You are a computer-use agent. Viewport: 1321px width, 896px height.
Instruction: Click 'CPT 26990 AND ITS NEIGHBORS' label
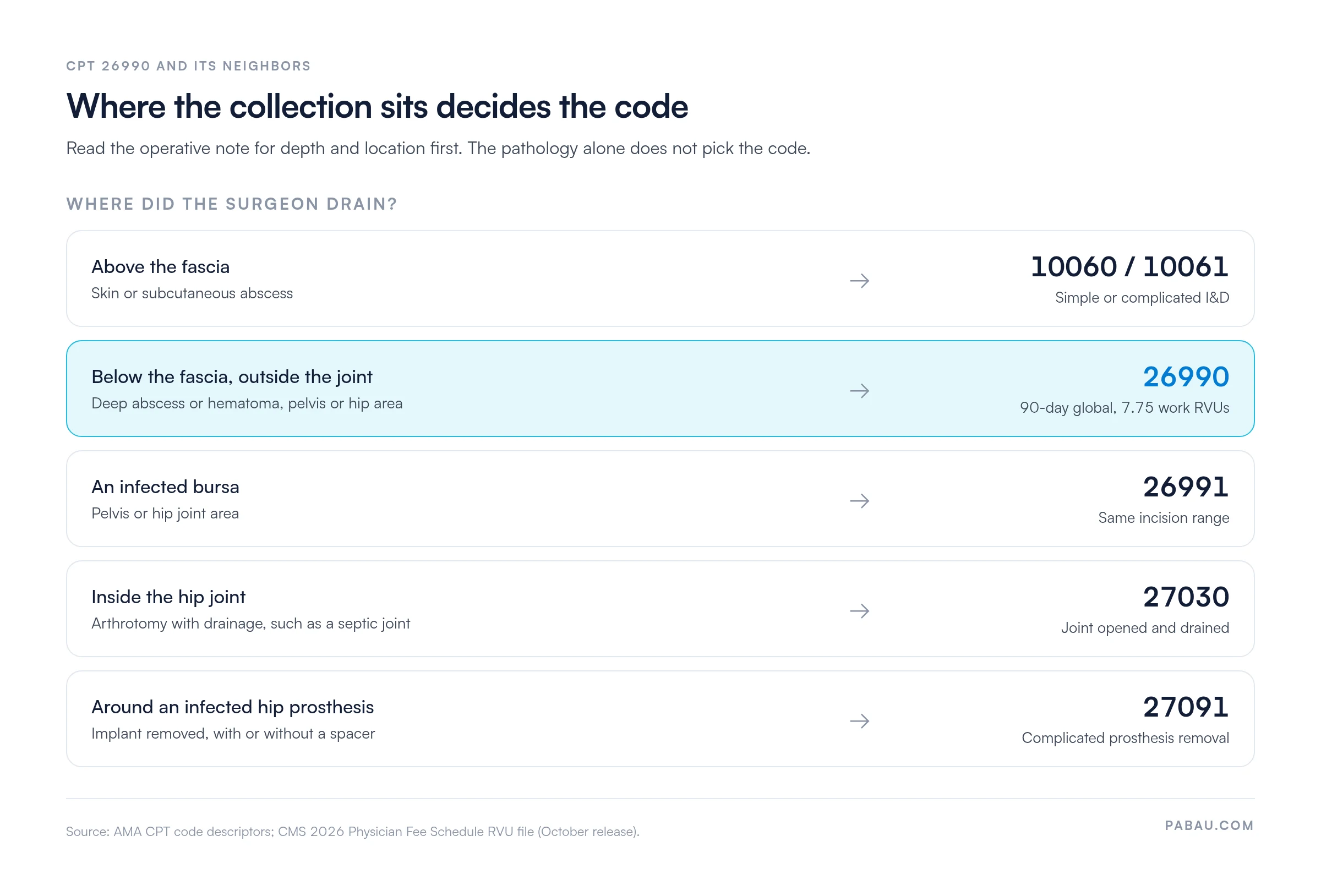tap(188, 66)
